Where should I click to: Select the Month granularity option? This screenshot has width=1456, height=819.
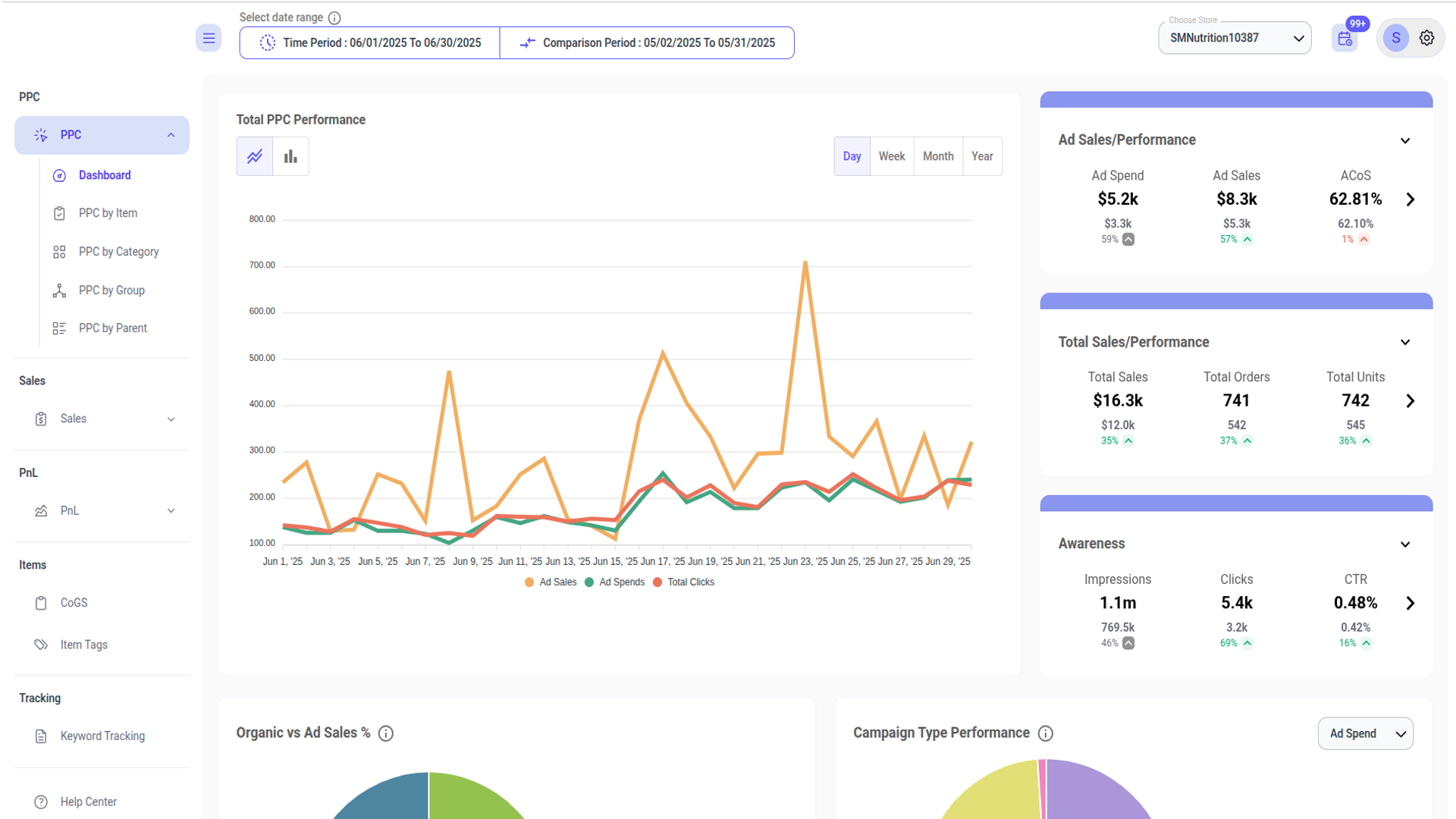(938, 156)
